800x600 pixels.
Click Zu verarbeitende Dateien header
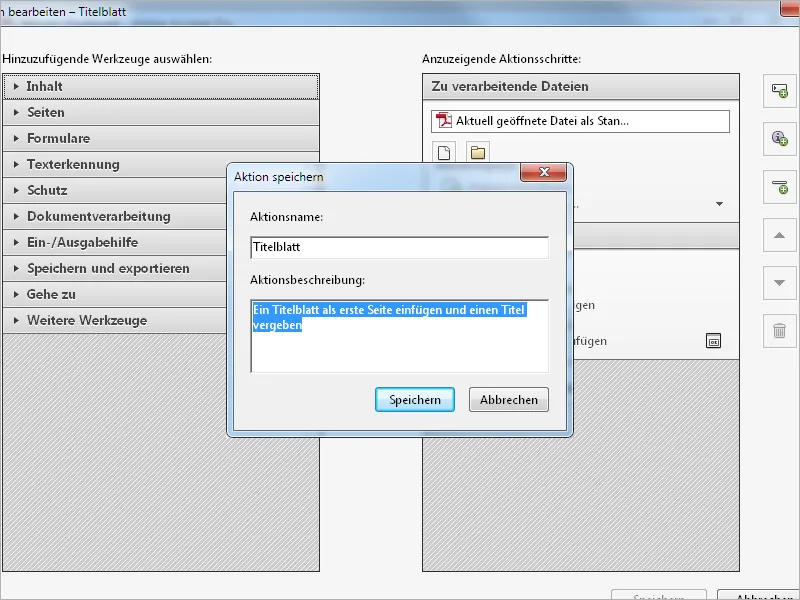[581, 86]
